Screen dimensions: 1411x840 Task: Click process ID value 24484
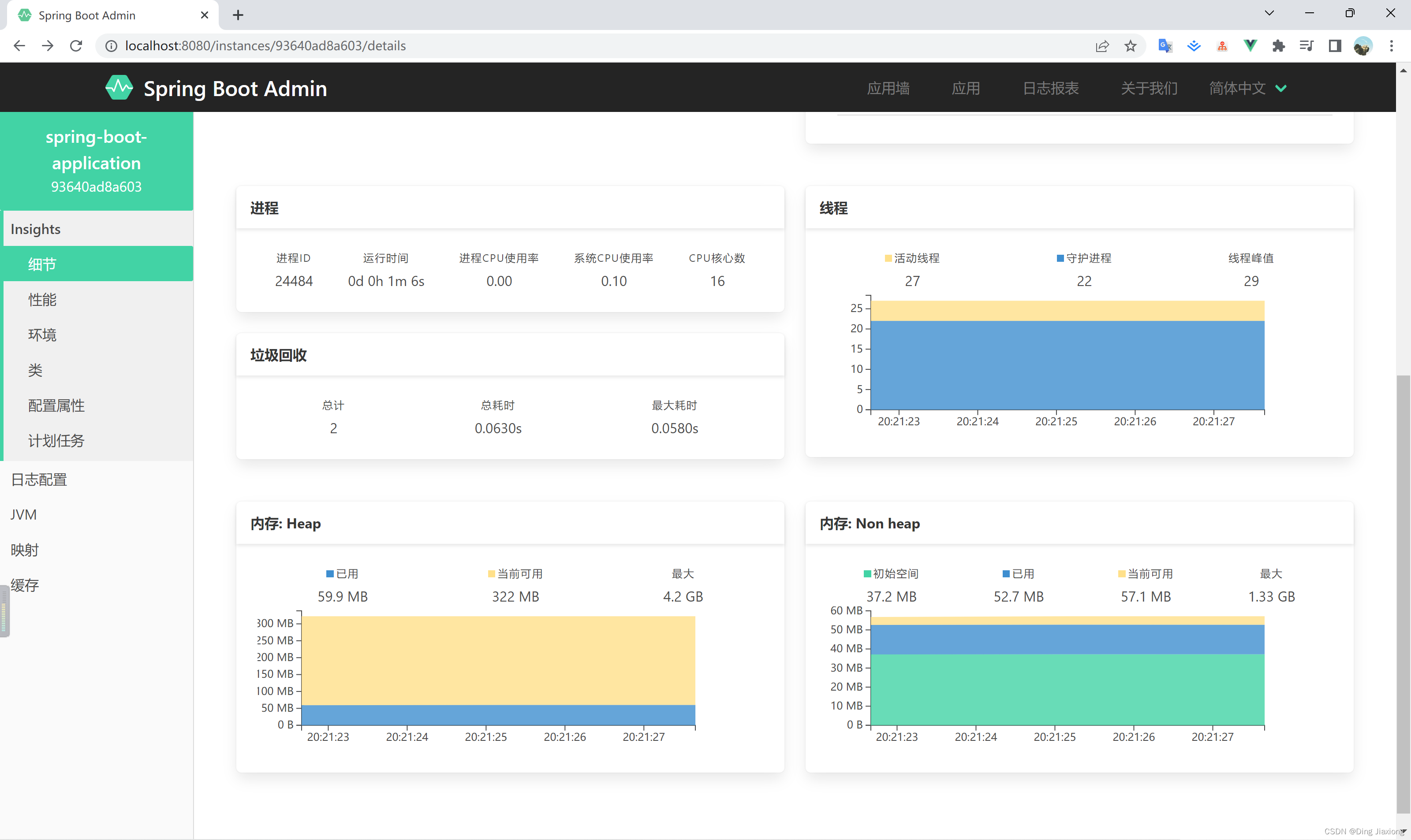coord(293,281)
